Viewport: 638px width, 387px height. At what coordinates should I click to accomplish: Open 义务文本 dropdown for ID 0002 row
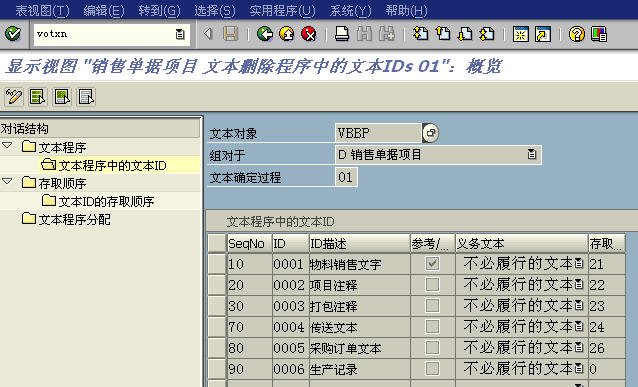(x=579, y=284)
